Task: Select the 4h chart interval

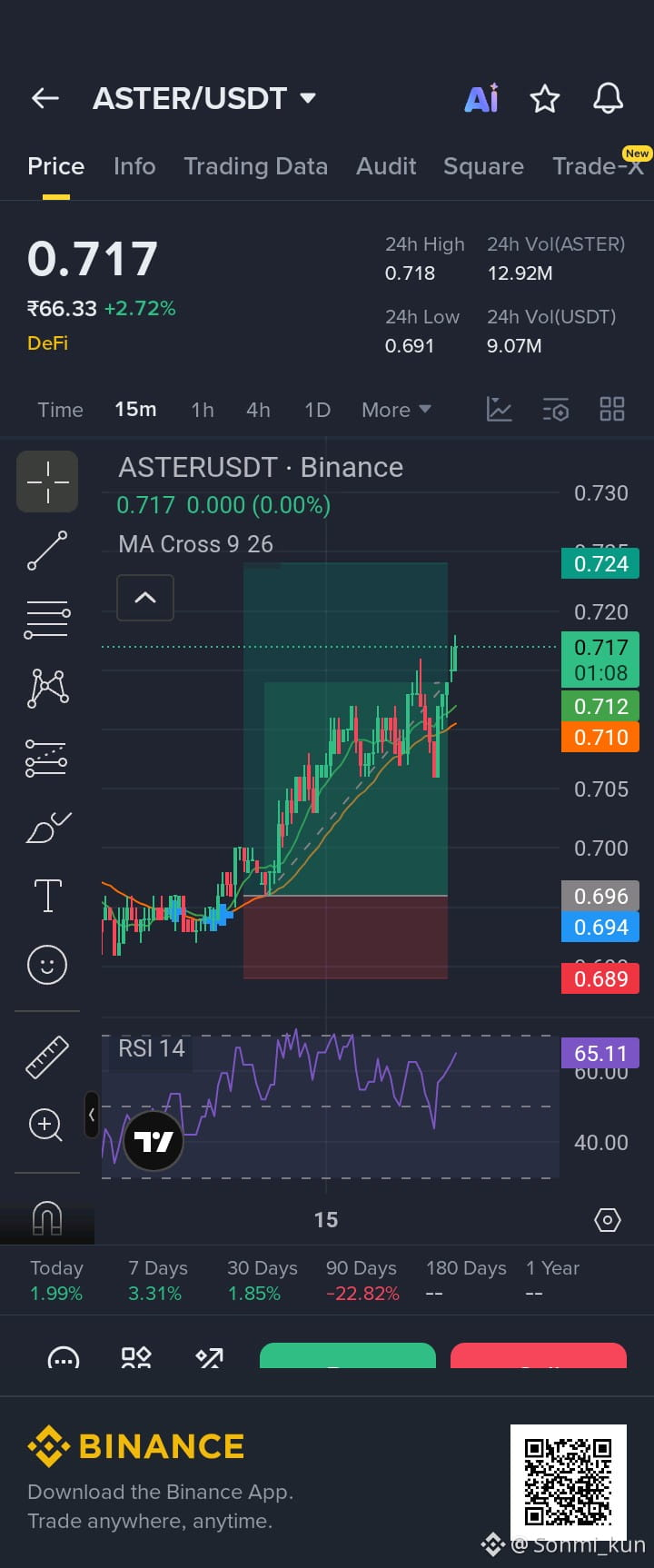Action: 258,410
